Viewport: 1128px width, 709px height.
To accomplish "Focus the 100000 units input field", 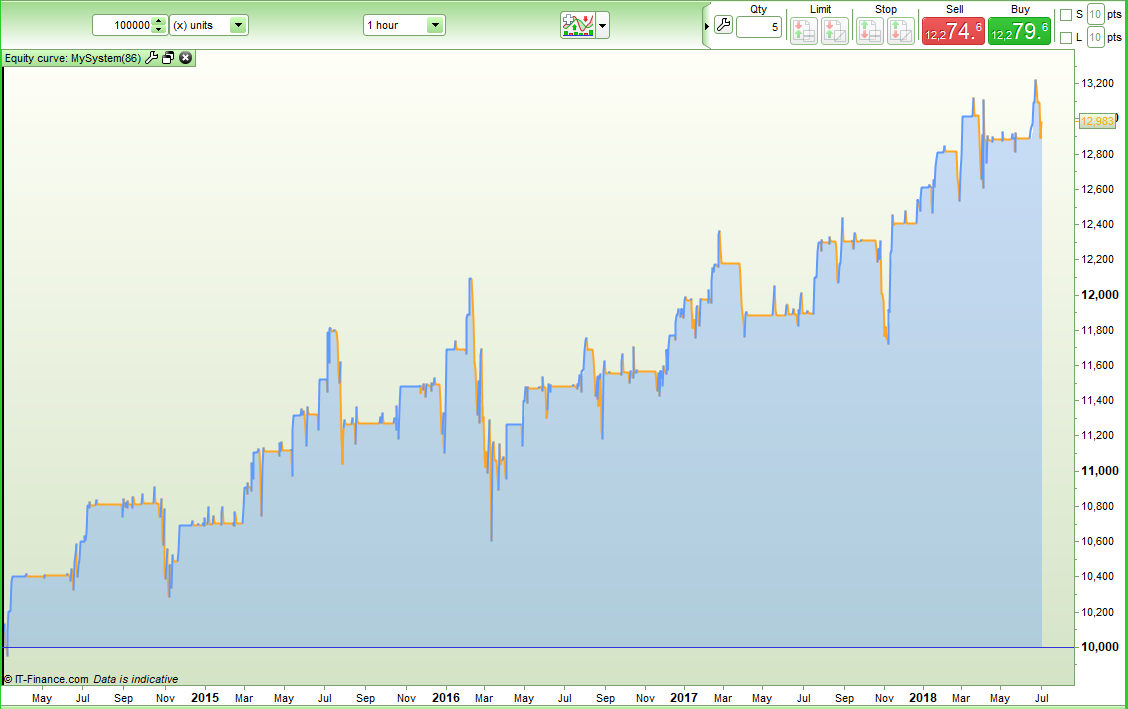I will pyautogui.click(x=123, y=25).
